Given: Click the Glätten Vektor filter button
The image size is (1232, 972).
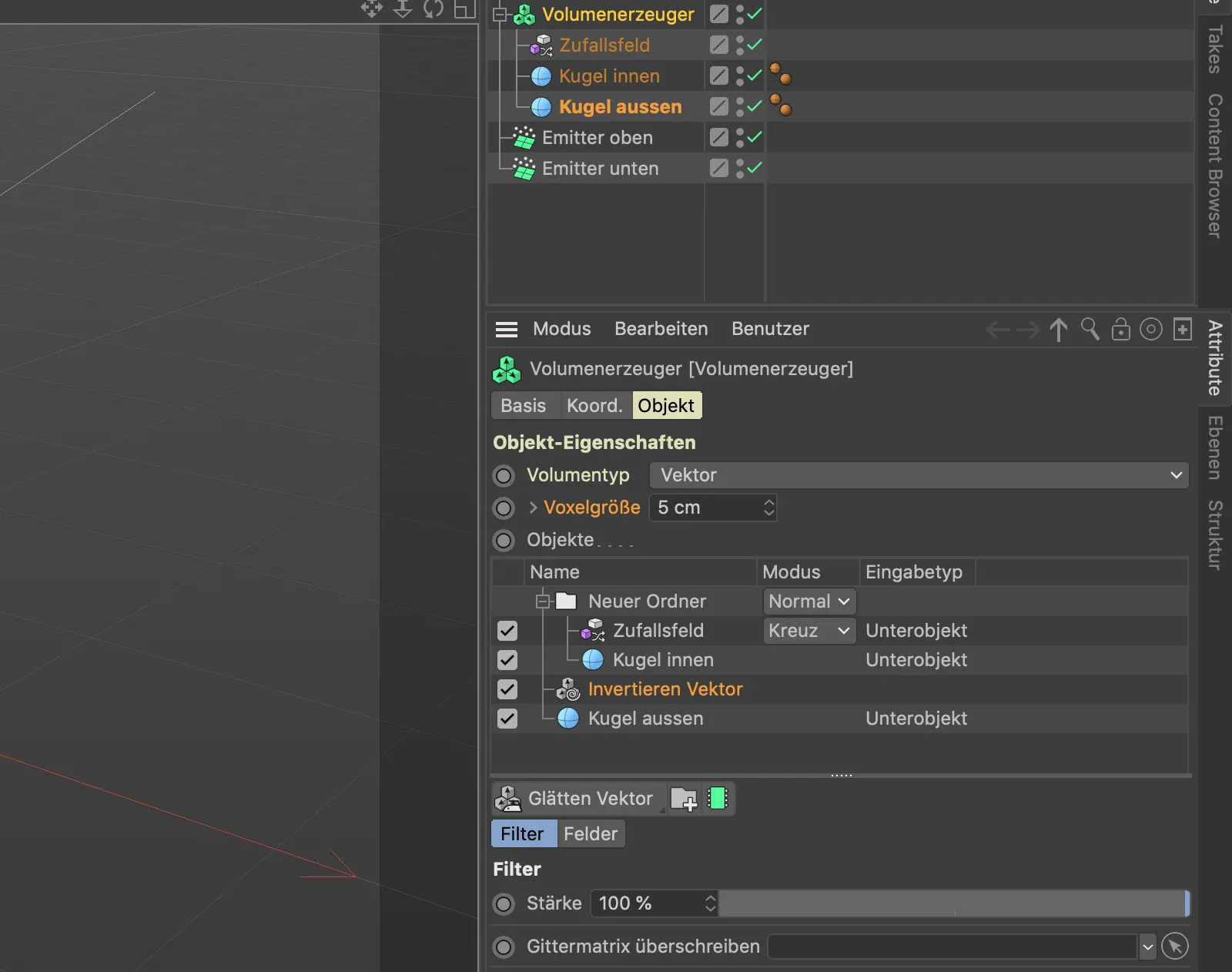Looking at the screenshot, I should click(x=578, y=799).
